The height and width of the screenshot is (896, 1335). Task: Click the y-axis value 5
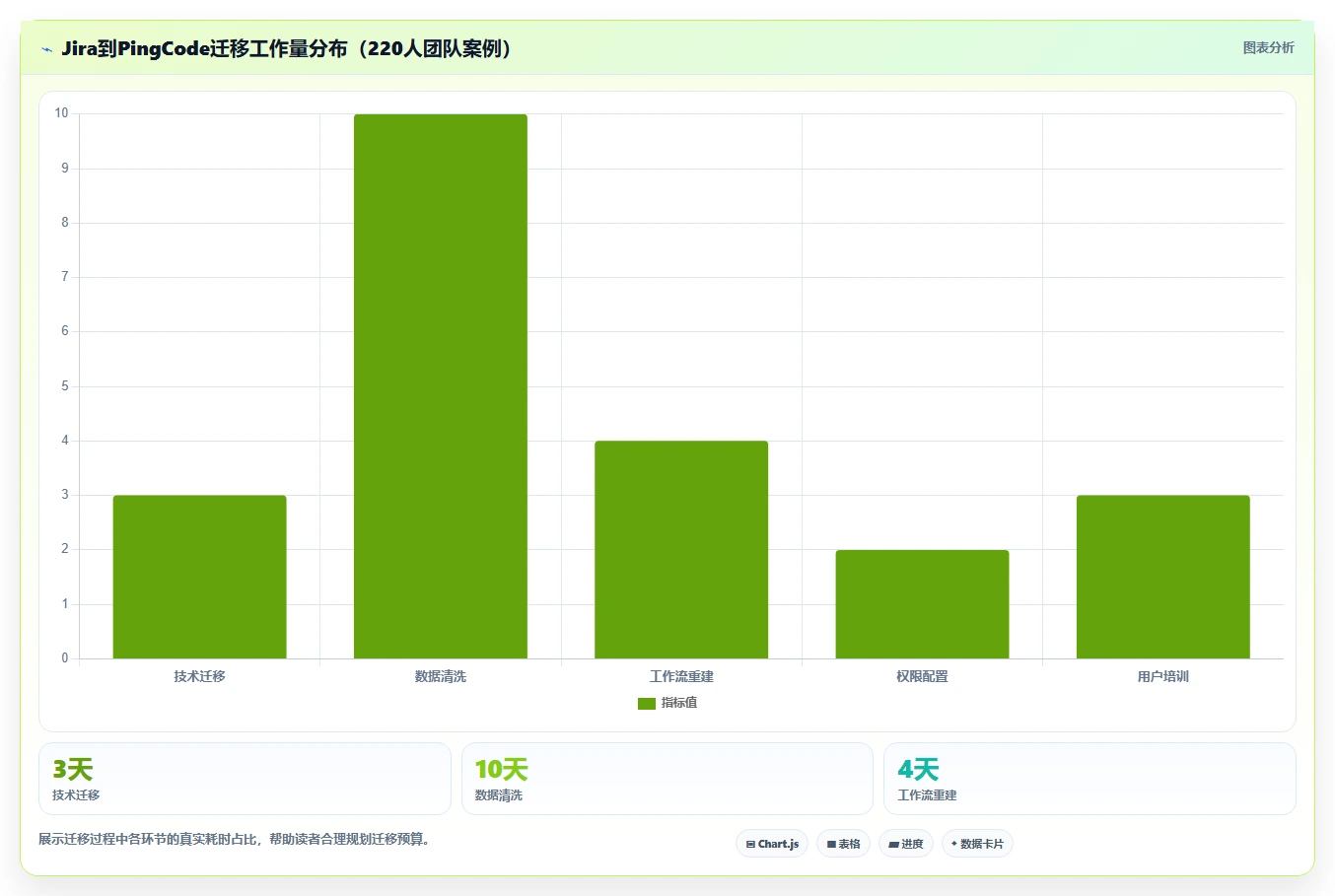point(65,386)
